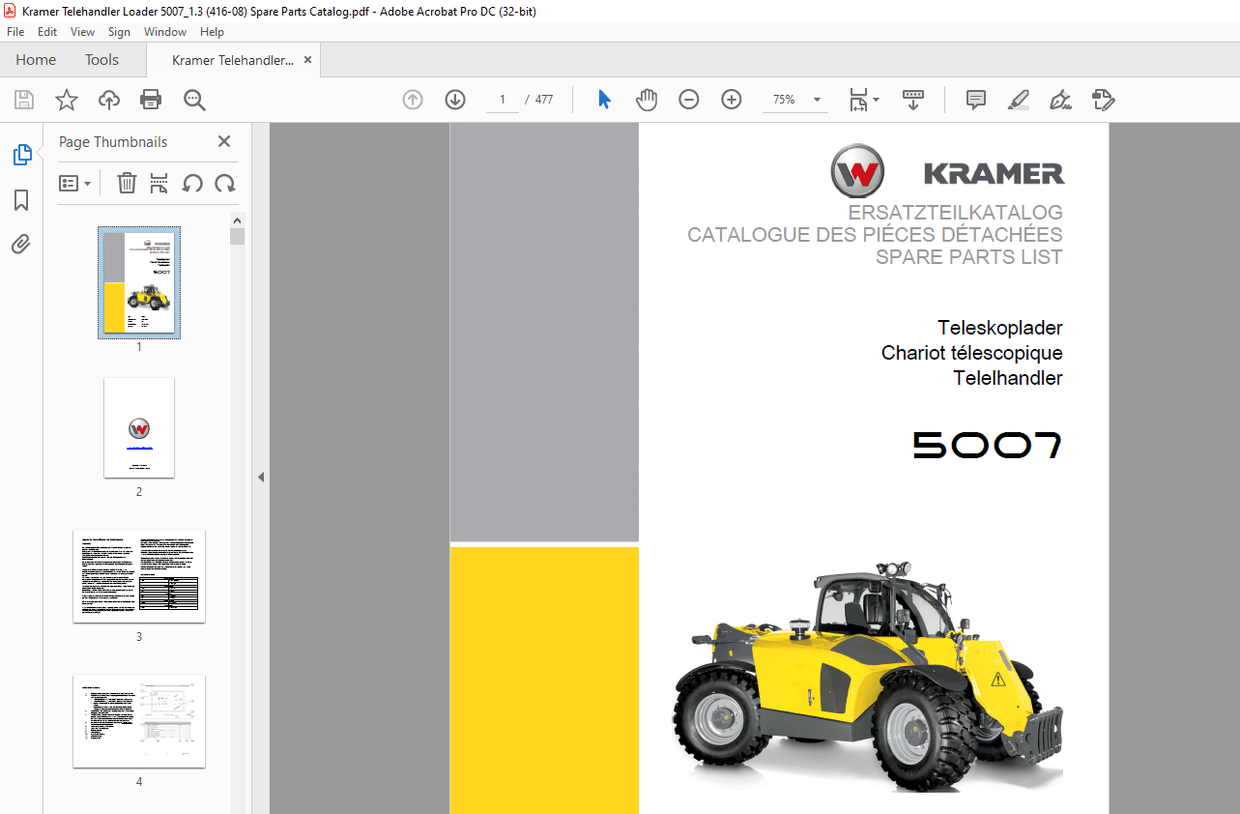Rotate page clockwise in thumbnails toolbar

click(x=225, y=183)
